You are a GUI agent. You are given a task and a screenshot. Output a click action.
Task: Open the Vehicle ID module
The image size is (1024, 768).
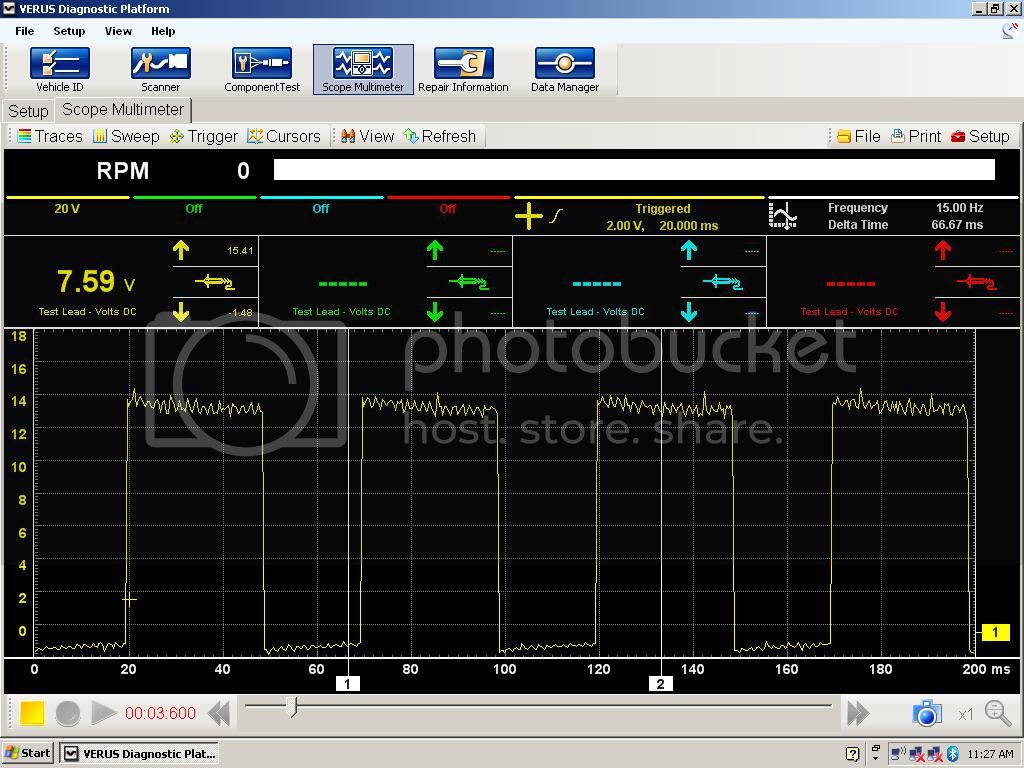click(59, 70)
